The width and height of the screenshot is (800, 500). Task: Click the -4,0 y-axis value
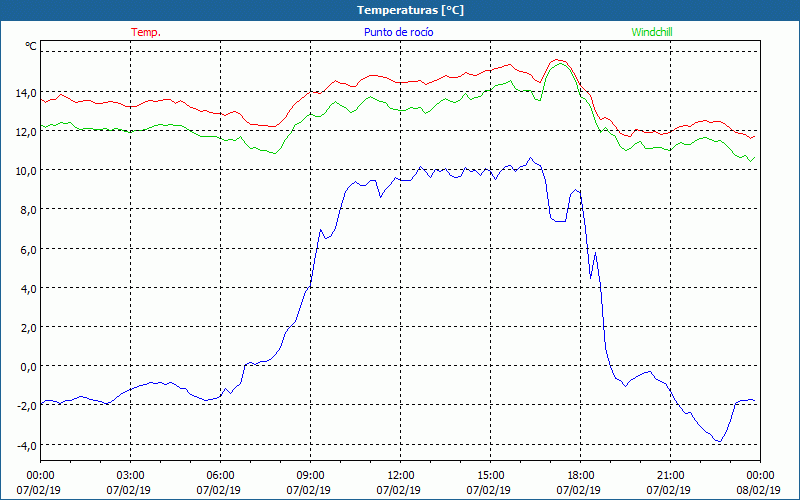tap(28, 445)
